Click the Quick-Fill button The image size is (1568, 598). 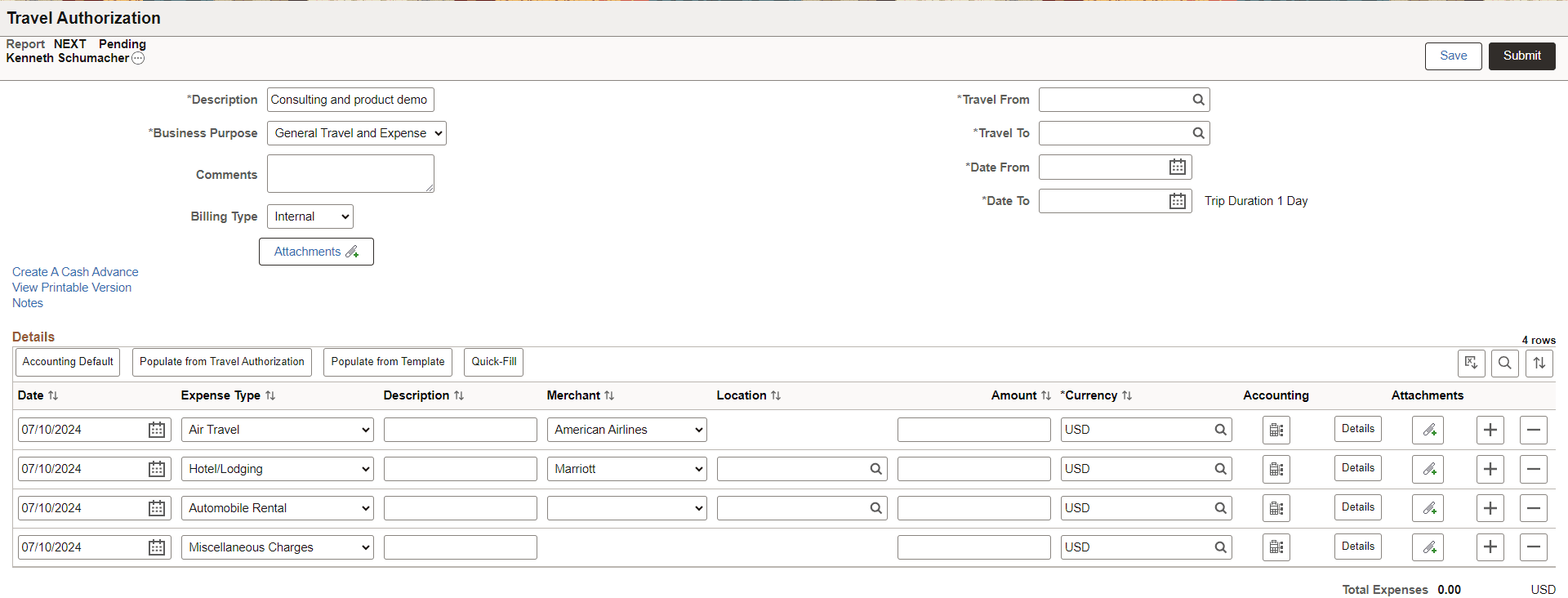click(x=494, y=362)
